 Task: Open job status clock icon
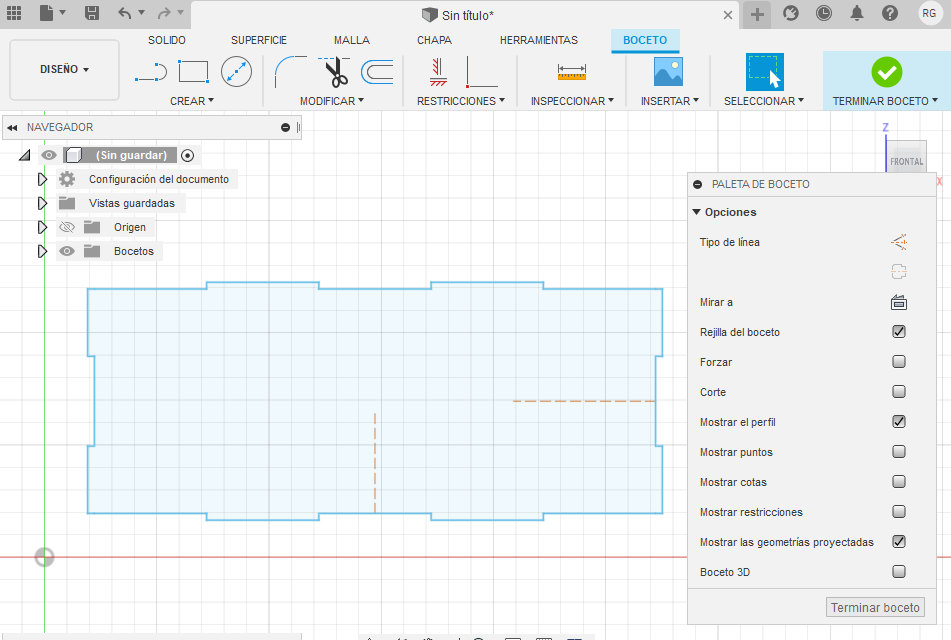click(x=824, y=13)
